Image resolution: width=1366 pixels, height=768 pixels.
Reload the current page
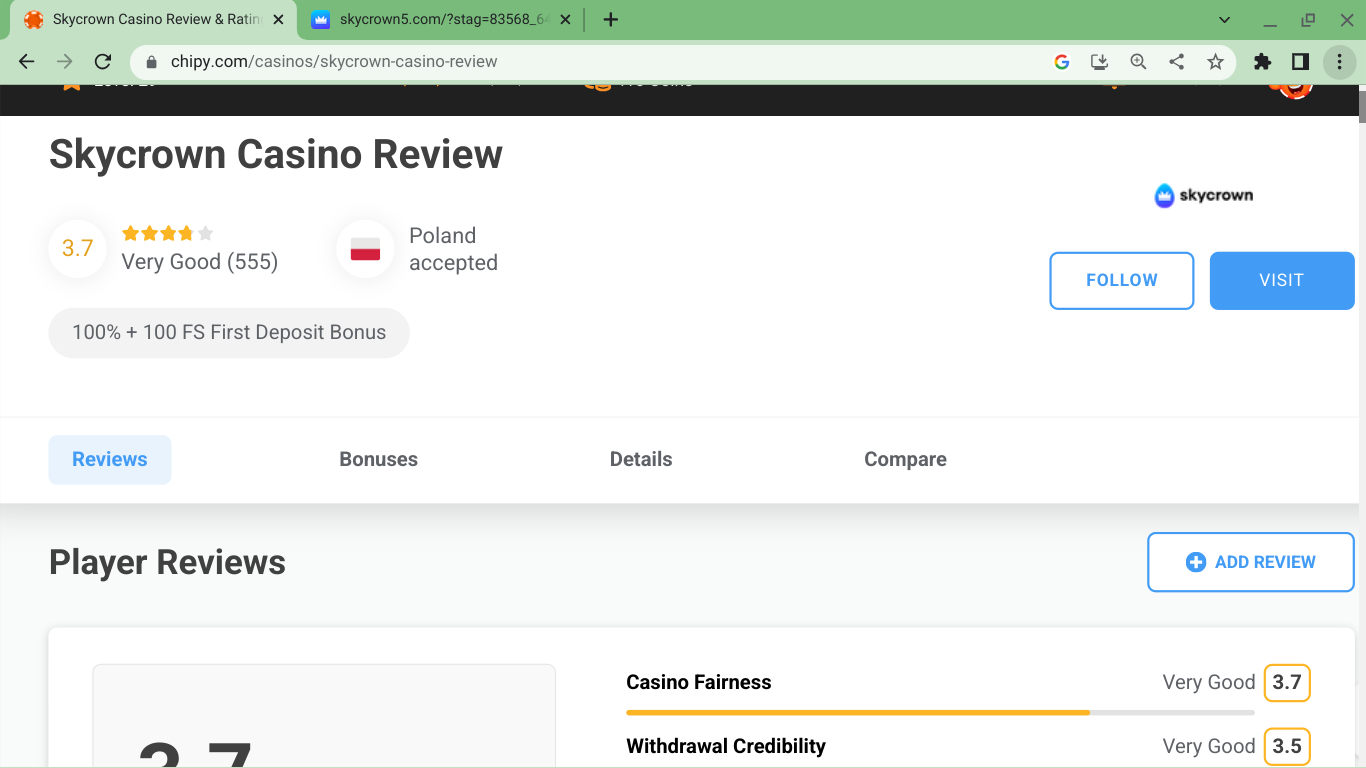click(x=102, y=62)
